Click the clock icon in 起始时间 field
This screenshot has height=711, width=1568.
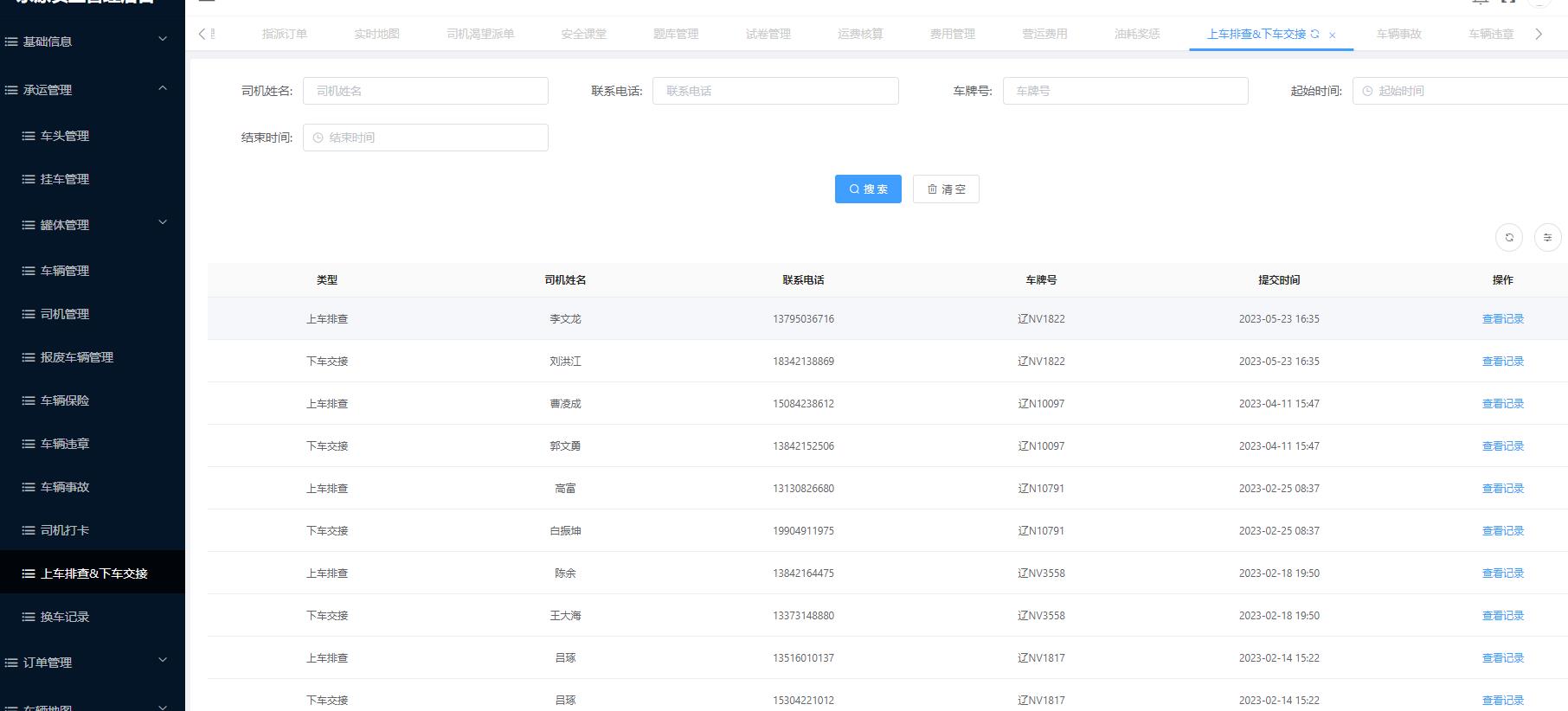(1367, 91)
